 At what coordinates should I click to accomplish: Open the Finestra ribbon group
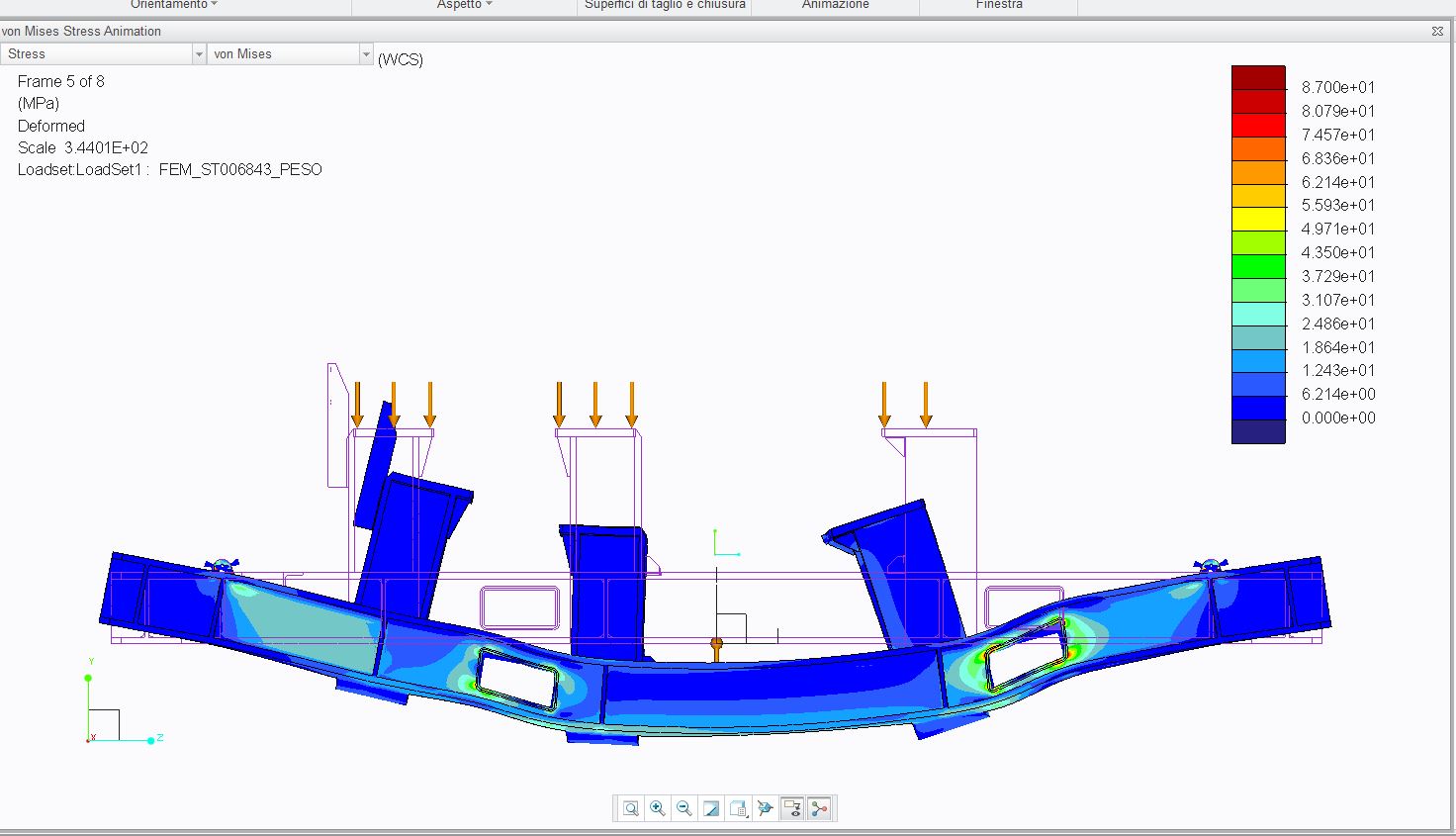999,5
